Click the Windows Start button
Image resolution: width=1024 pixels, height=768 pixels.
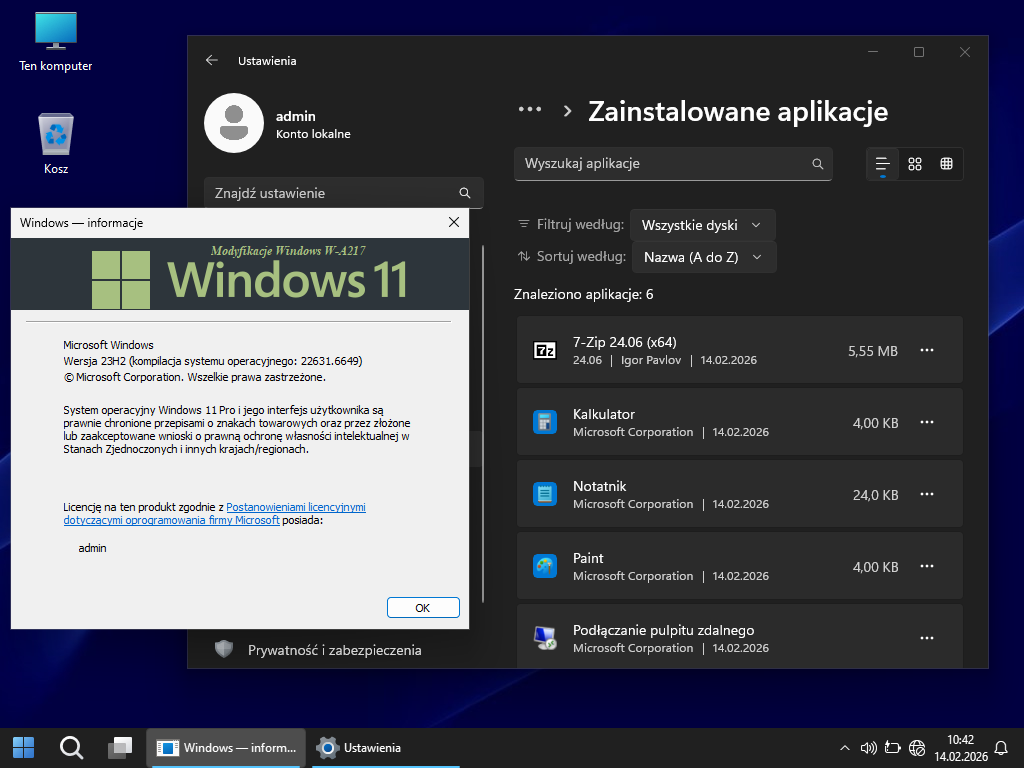coord(23,747)
